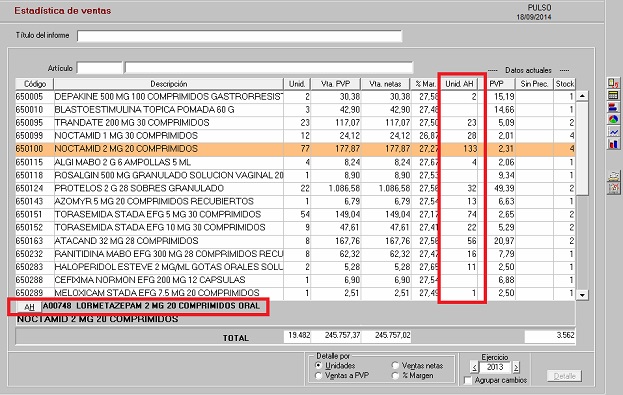Image resolution: width=623 pixels, height=395 pixels.
Task: Select row ATACAND 32 MG 28 COMPRIMIDOS
Action: point(295,241)
